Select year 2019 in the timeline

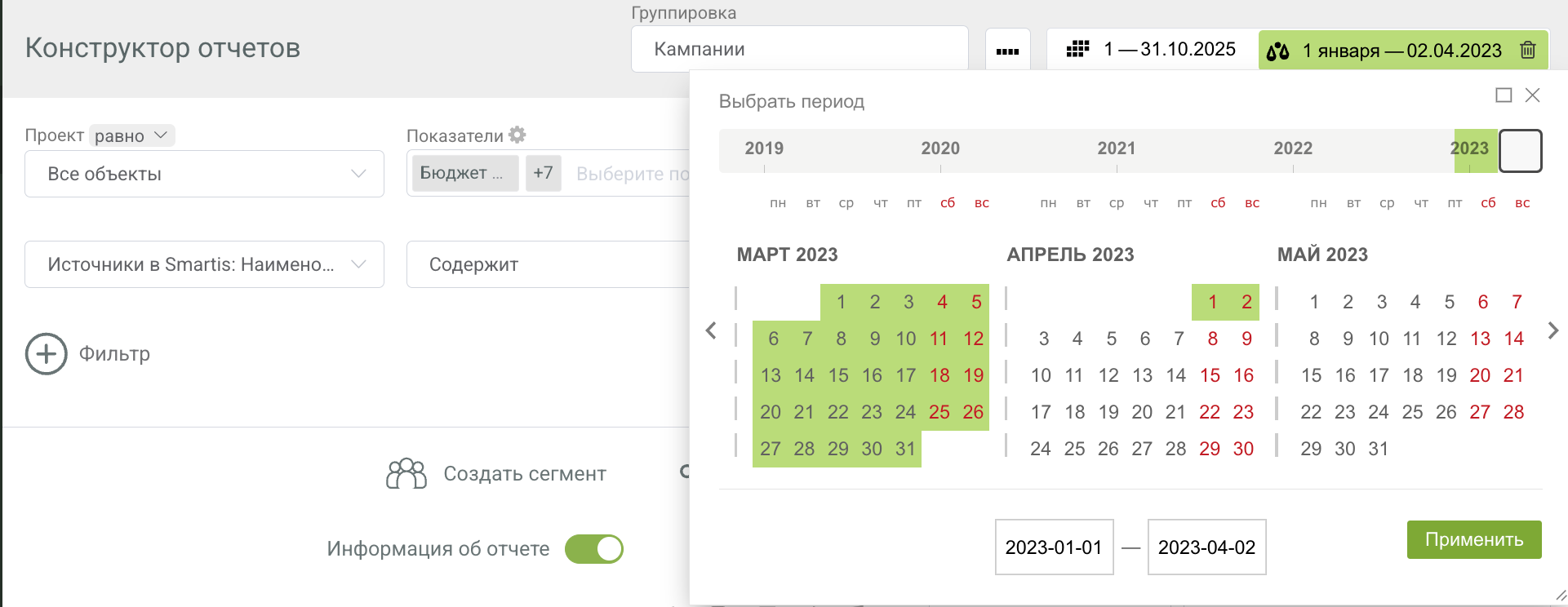(x=764, y=148)
